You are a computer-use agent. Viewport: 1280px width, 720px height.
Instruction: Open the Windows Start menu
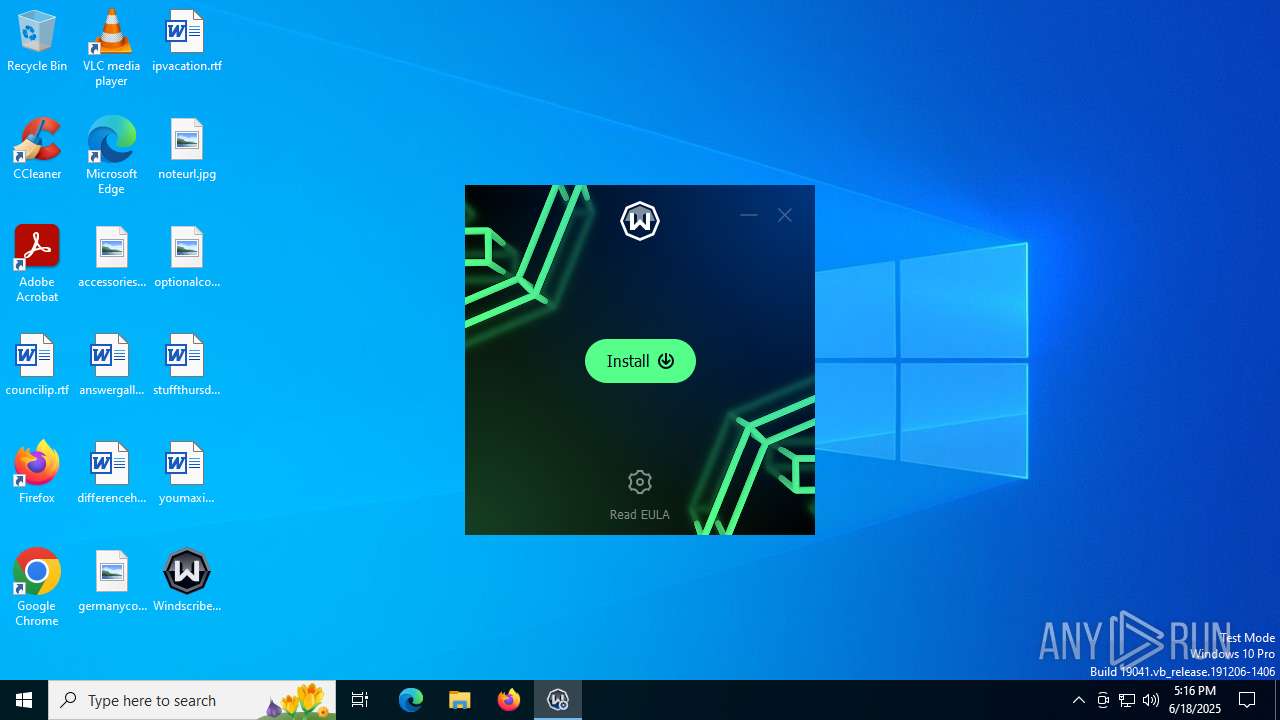24,700
